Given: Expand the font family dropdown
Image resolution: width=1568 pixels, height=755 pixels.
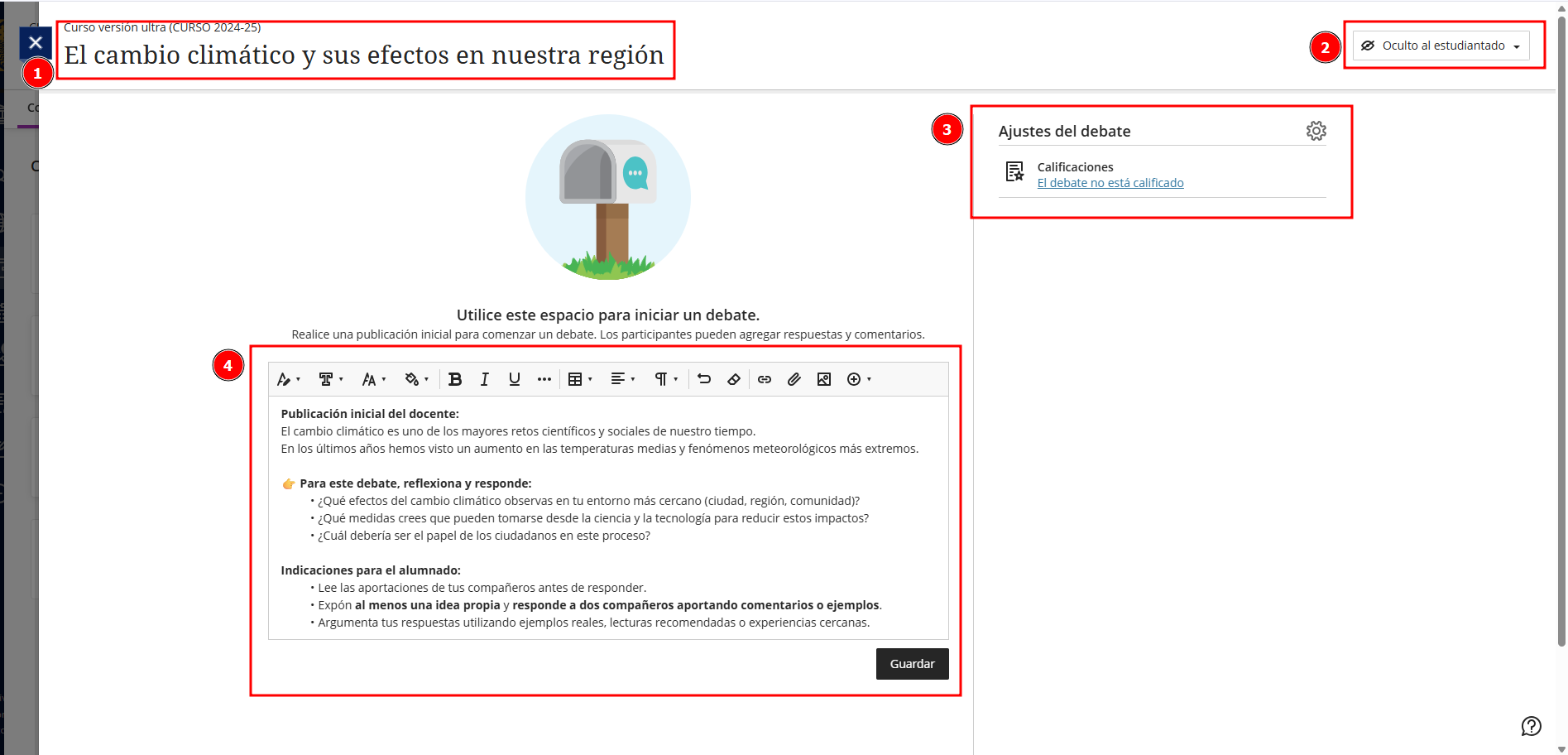Looking at the screenshot, I should 331,379.
